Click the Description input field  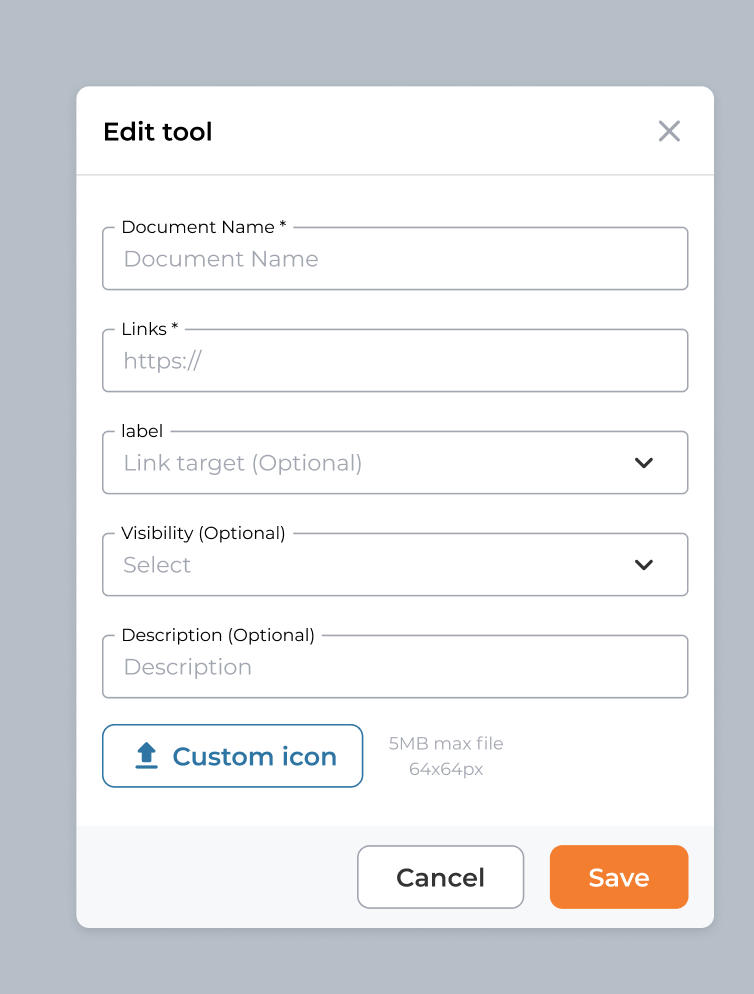tap(395, 667)
